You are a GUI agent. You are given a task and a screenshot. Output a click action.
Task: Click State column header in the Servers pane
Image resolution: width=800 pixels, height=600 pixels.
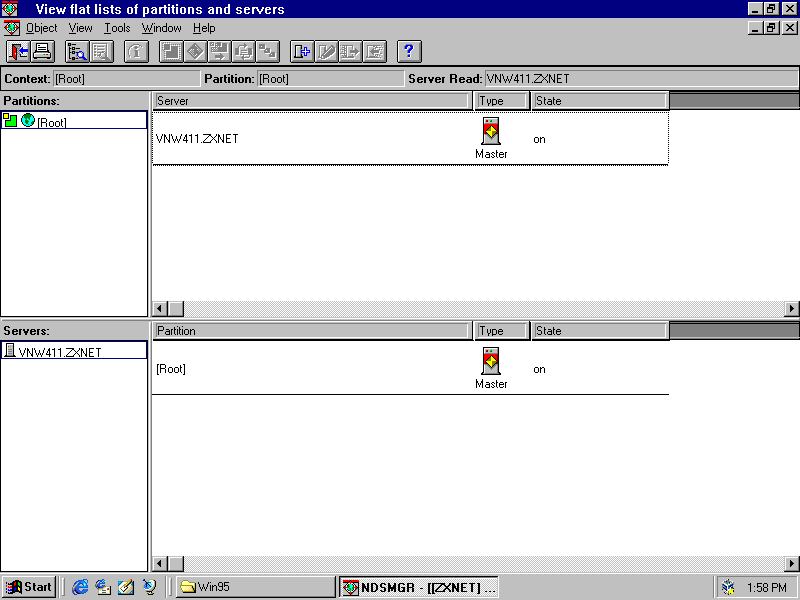600,331
